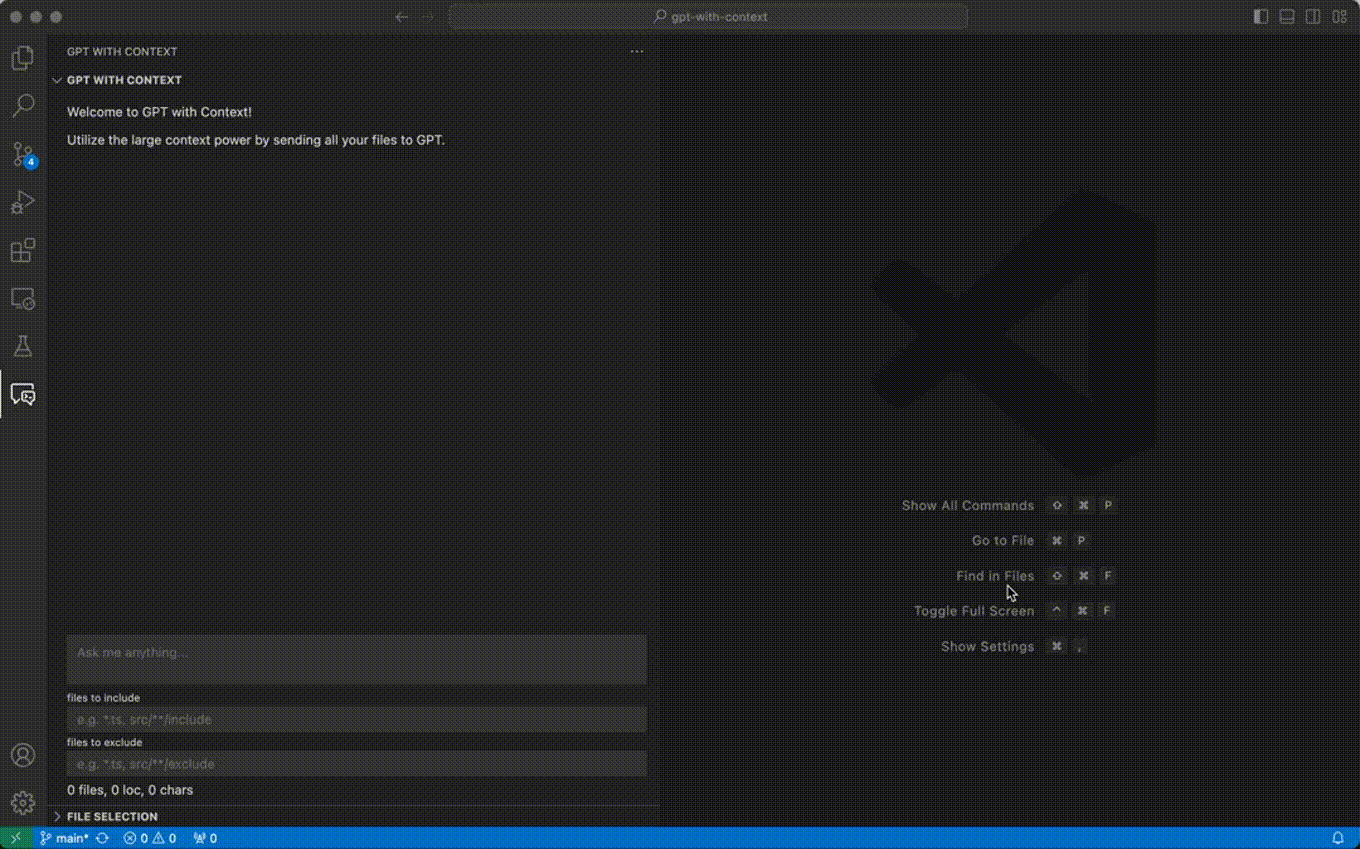The height and width of the screenshot is (849, 1360).
Task: Click the Find in Files shortcut label
Action: (x=995, y=576)
